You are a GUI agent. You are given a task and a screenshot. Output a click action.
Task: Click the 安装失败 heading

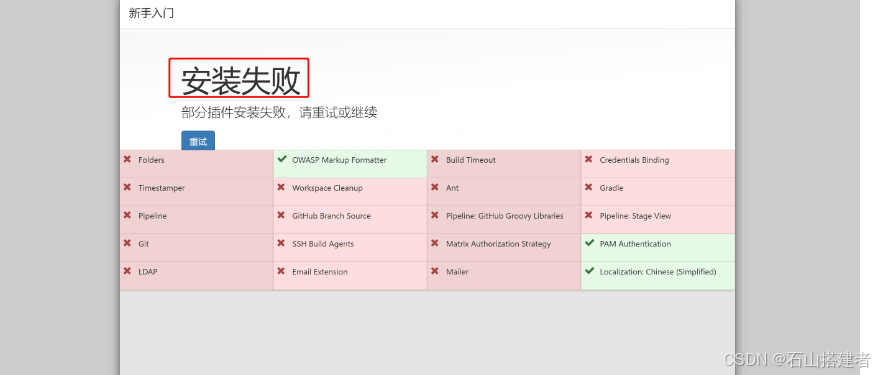[241, 81]
